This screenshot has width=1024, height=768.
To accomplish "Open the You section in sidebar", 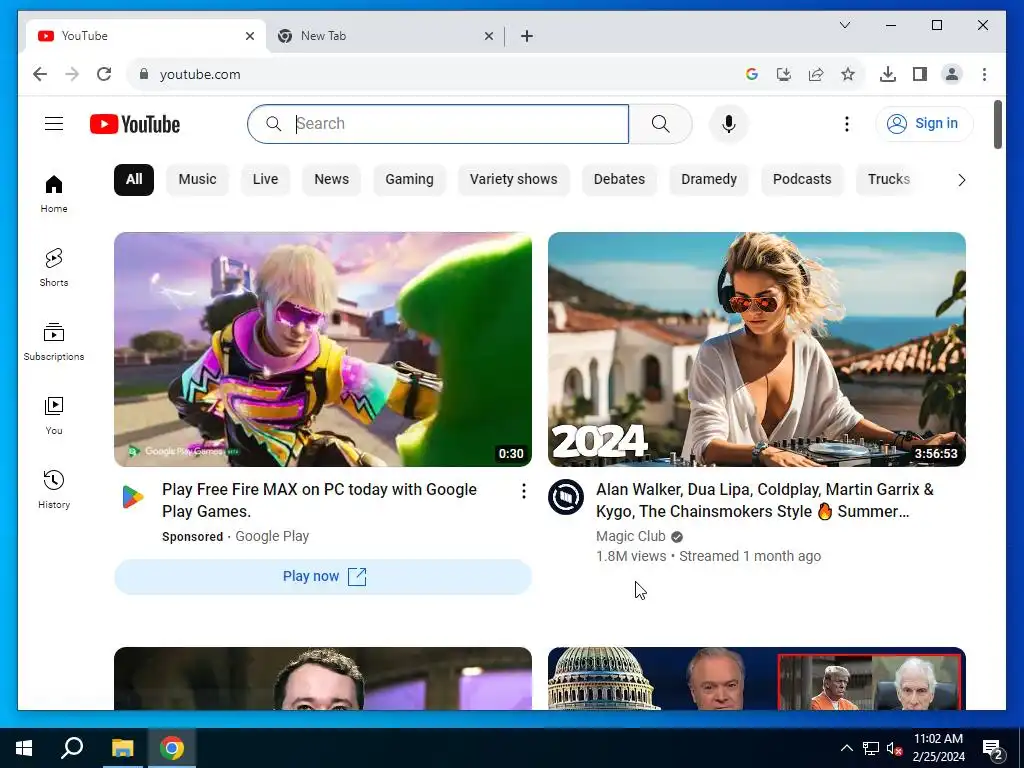I will [54, 416].
